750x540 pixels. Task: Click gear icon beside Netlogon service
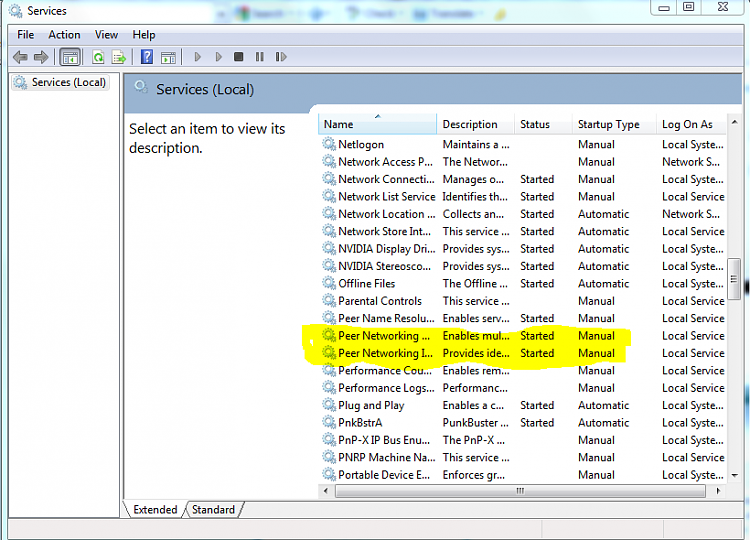329,144
